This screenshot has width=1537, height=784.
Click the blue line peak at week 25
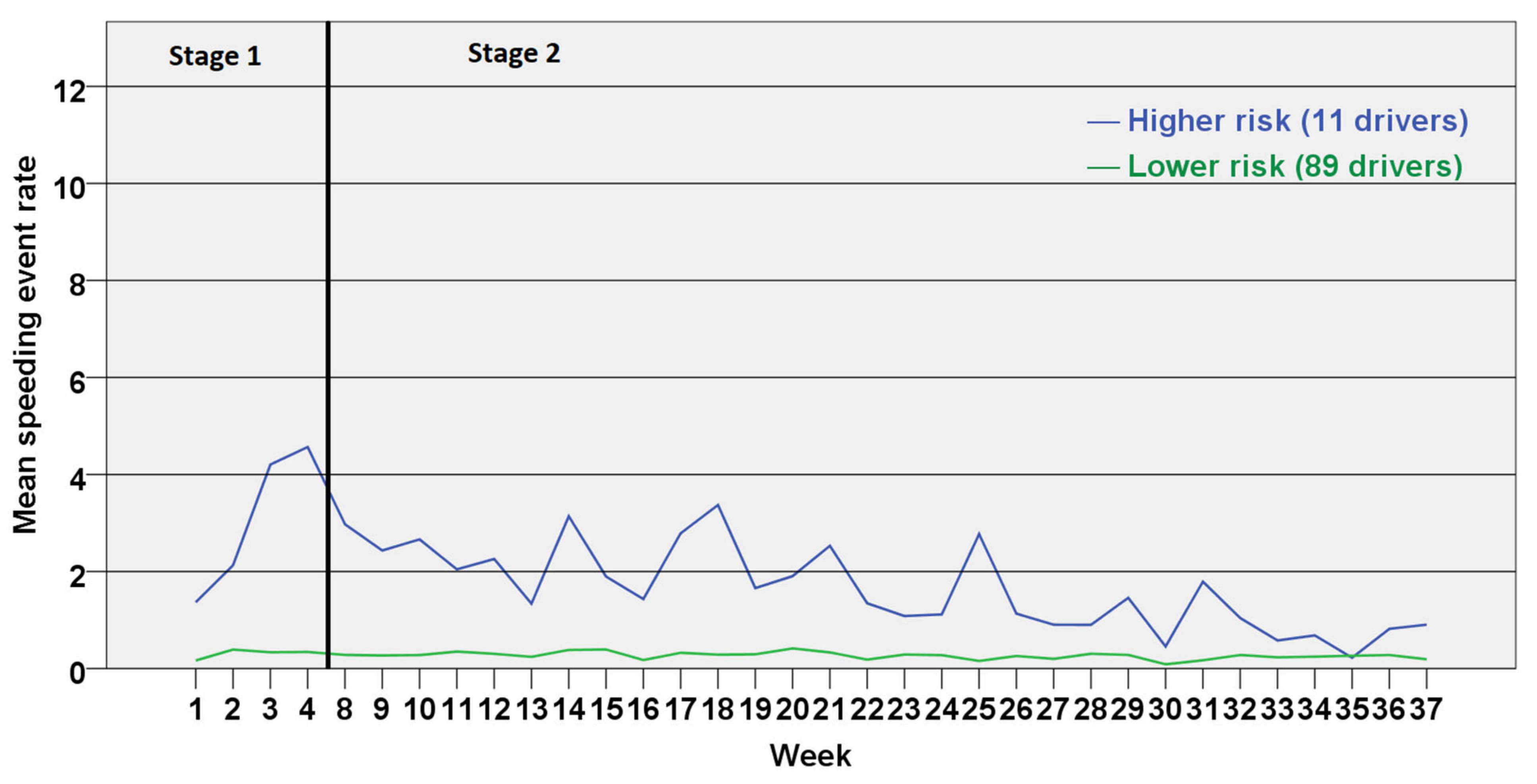pyautogui.click(x=978, y=534)
